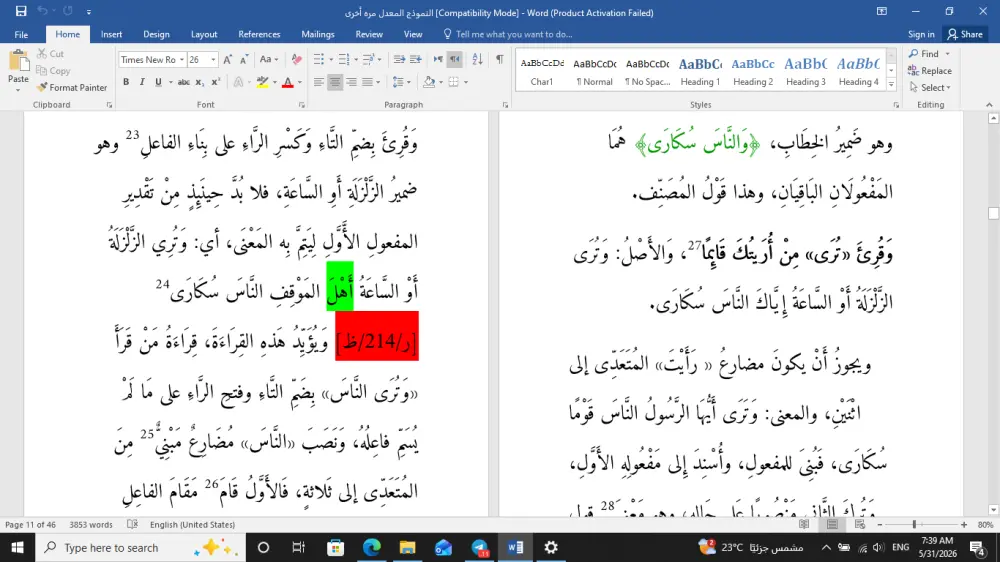Click the vertical scrollbar down arrow
The height and width of the screenshot is (562, 1000).
pyautogui.click(x=993, y=509)
